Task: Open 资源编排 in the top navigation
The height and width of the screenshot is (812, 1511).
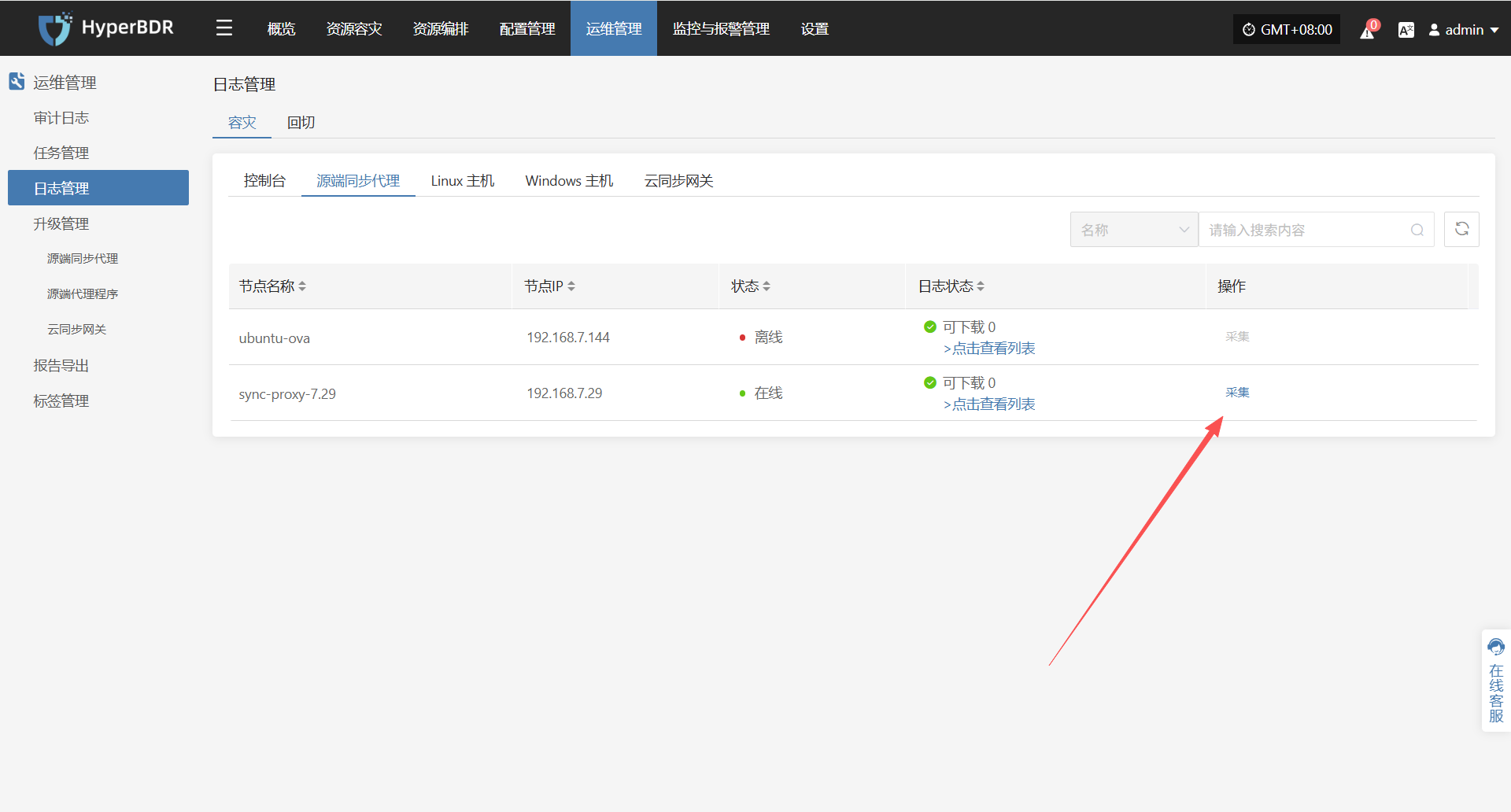Action: 441,29
